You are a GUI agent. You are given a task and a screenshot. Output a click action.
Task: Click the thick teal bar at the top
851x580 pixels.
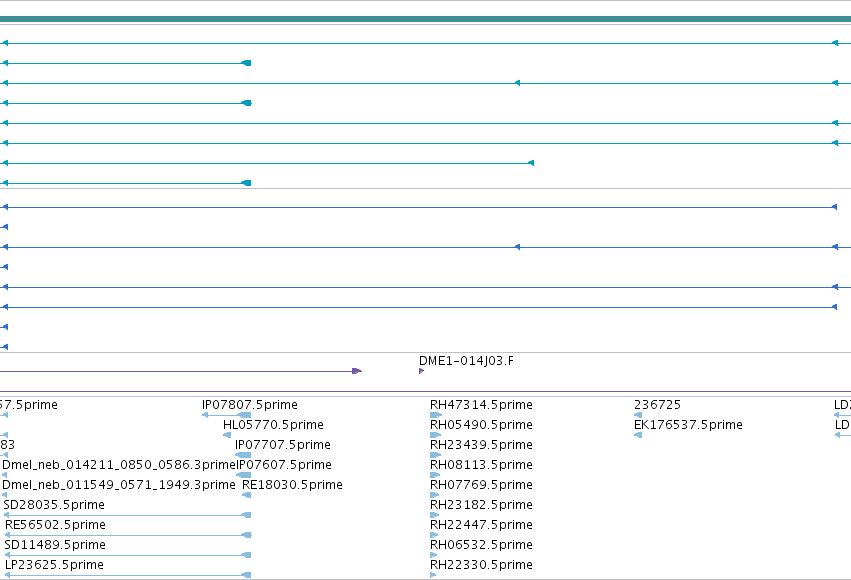[x=426, y=19]
